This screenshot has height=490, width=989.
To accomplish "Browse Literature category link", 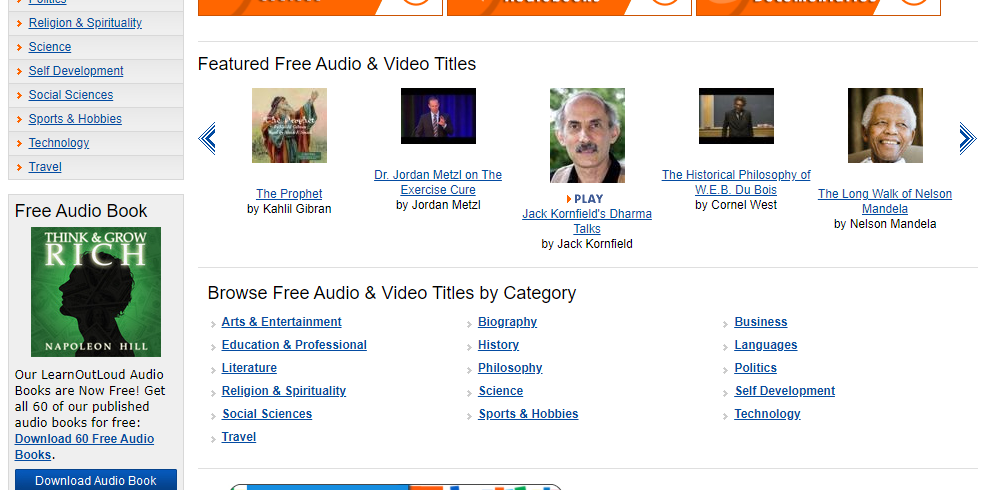I will point(249,368).
